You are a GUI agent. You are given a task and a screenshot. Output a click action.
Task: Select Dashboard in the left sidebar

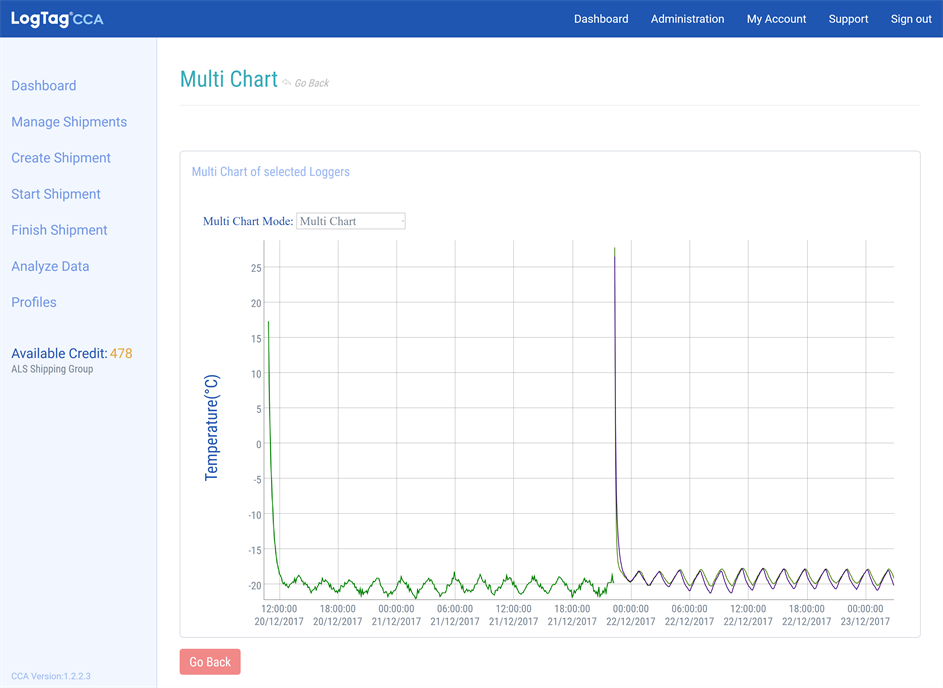44,86
